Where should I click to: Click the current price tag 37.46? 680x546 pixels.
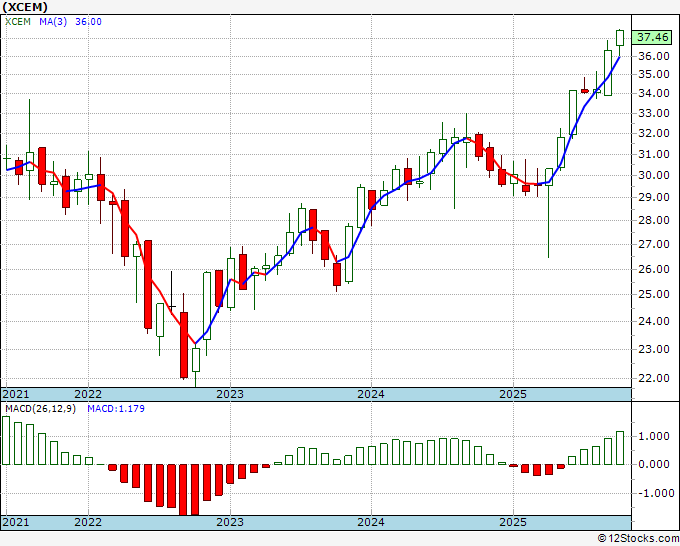652,37
